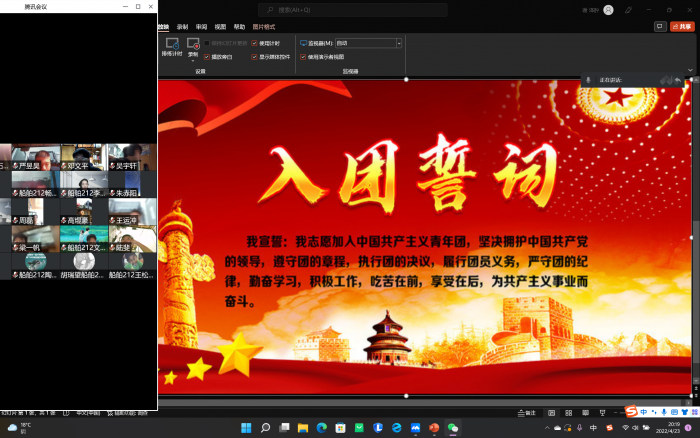Toggle the 播放旁白 checkbox

tap(207, 57)
